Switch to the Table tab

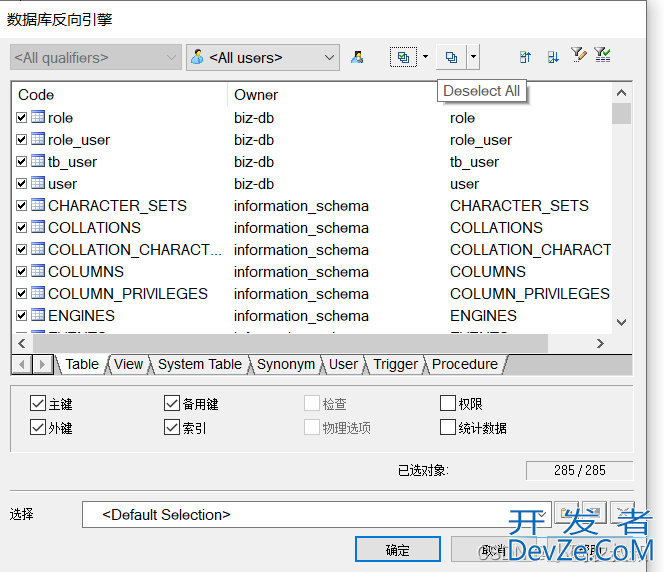click(82, 364)
